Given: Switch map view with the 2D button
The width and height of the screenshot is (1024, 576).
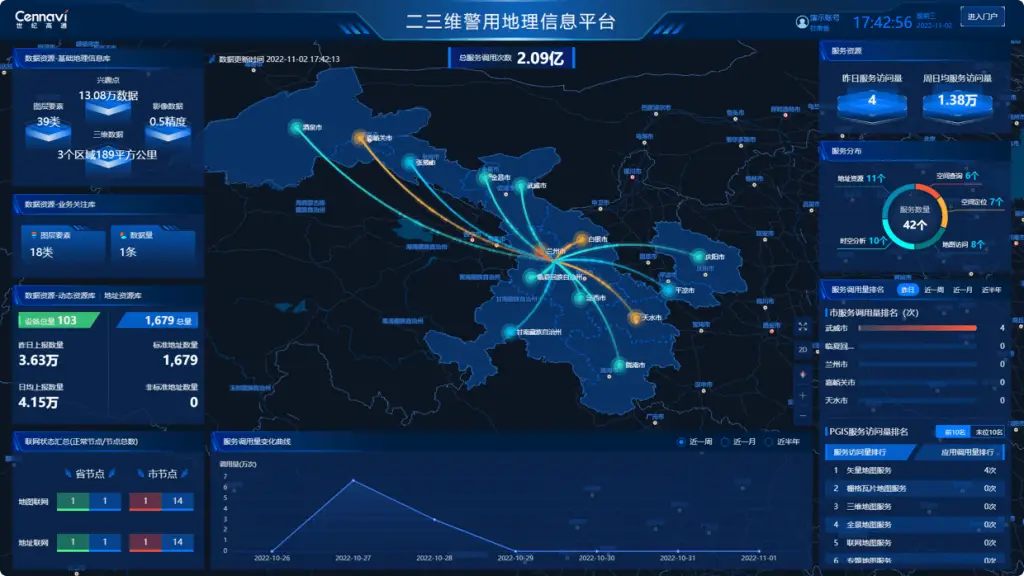Looking at the screenshot, I should [802, 350].
